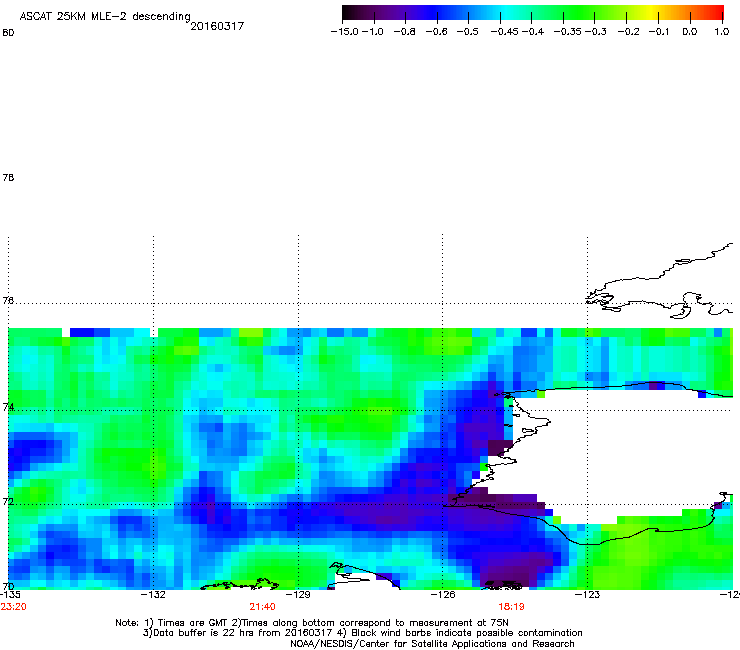Screen dimensions: 740x650
Task: Click the date label 20160317 in the title
Action: 217,26
